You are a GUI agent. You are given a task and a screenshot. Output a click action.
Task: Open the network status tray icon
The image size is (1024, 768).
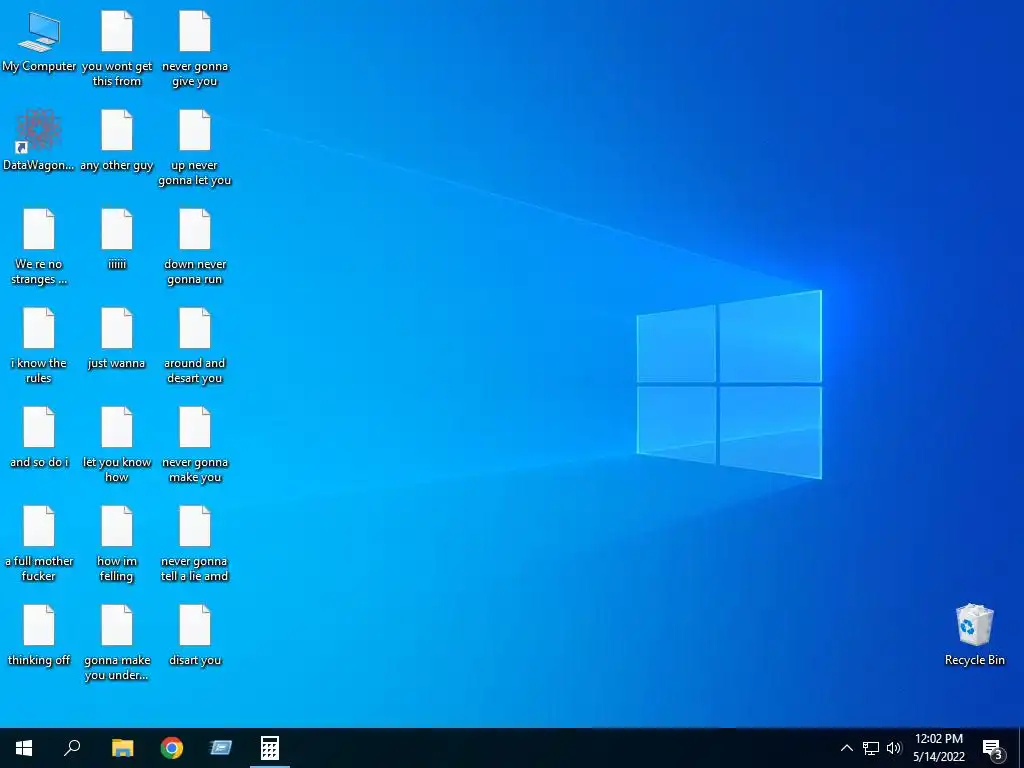tap(871, 748)
